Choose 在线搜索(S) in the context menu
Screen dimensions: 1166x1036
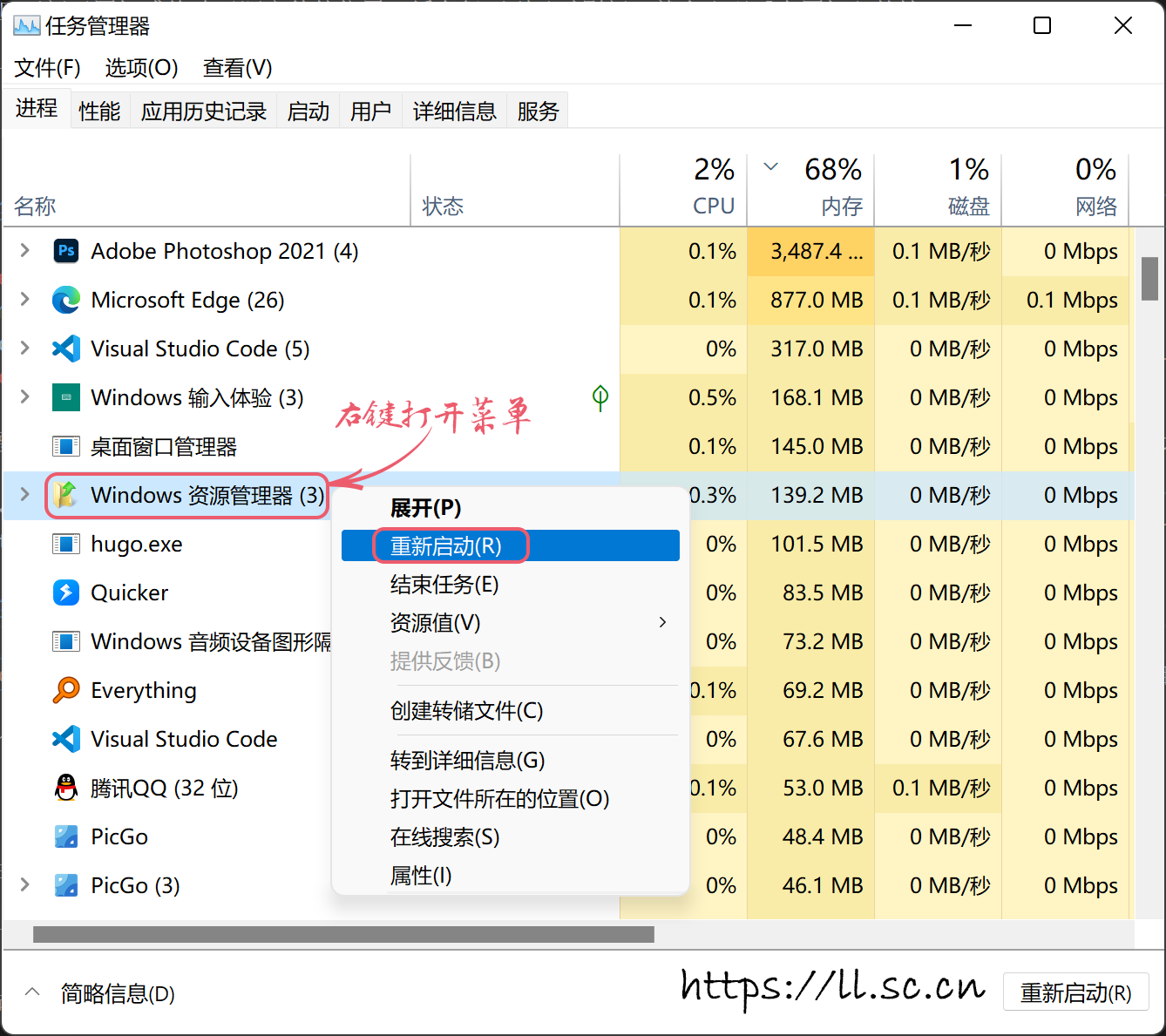(x=511, y=836)
